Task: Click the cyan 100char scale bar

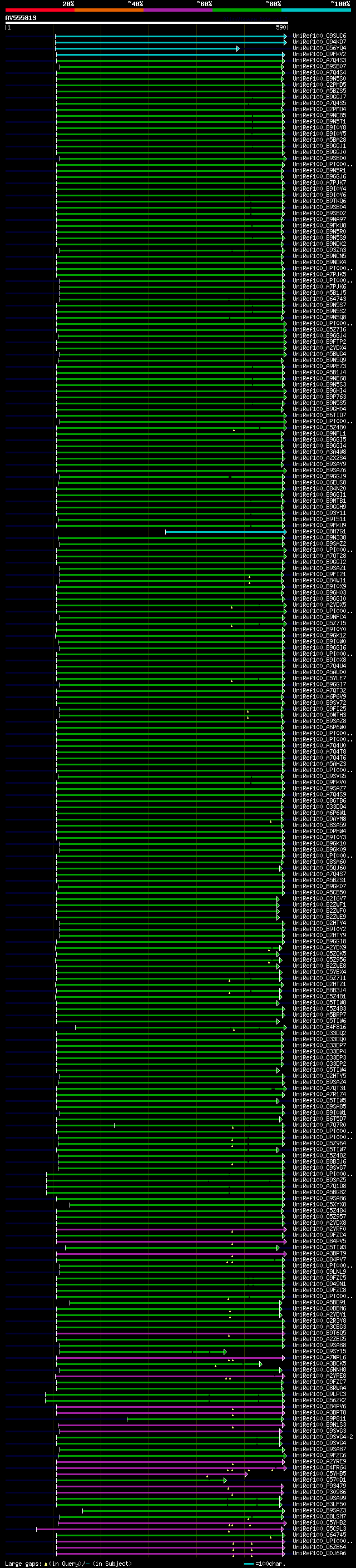Action: pos(248,1564)
